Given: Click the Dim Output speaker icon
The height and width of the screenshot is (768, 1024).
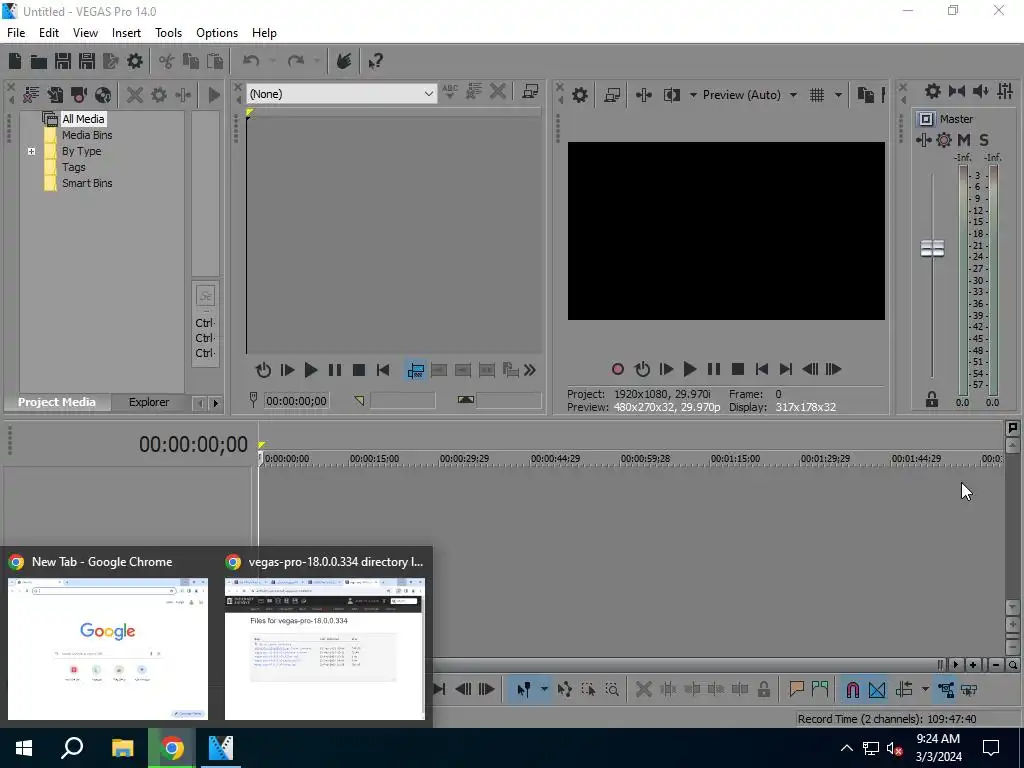Looking at the screenshot, I should click(x=981, y=91).
